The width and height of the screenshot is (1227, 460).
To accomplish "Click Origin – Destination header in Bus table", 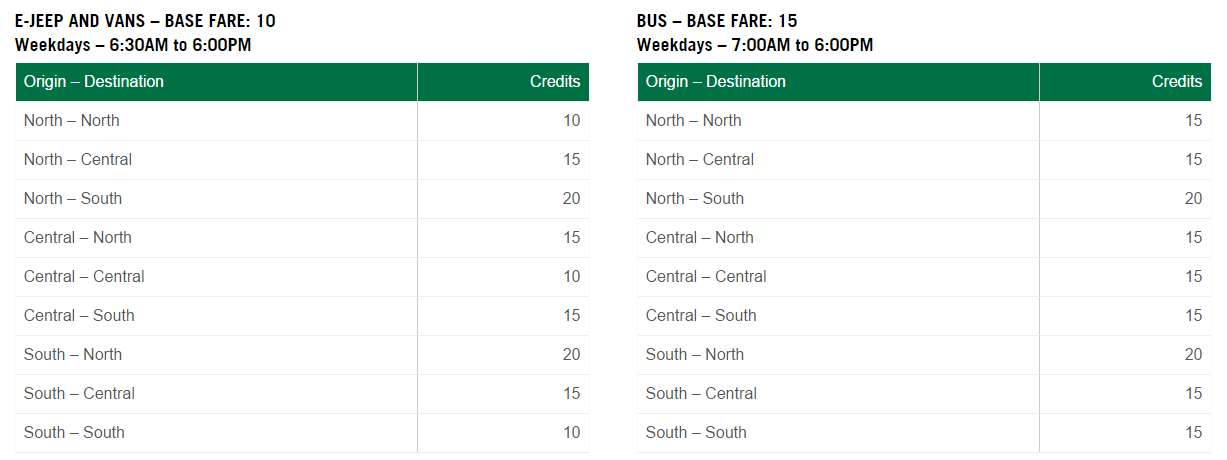I will coord(716,82).
